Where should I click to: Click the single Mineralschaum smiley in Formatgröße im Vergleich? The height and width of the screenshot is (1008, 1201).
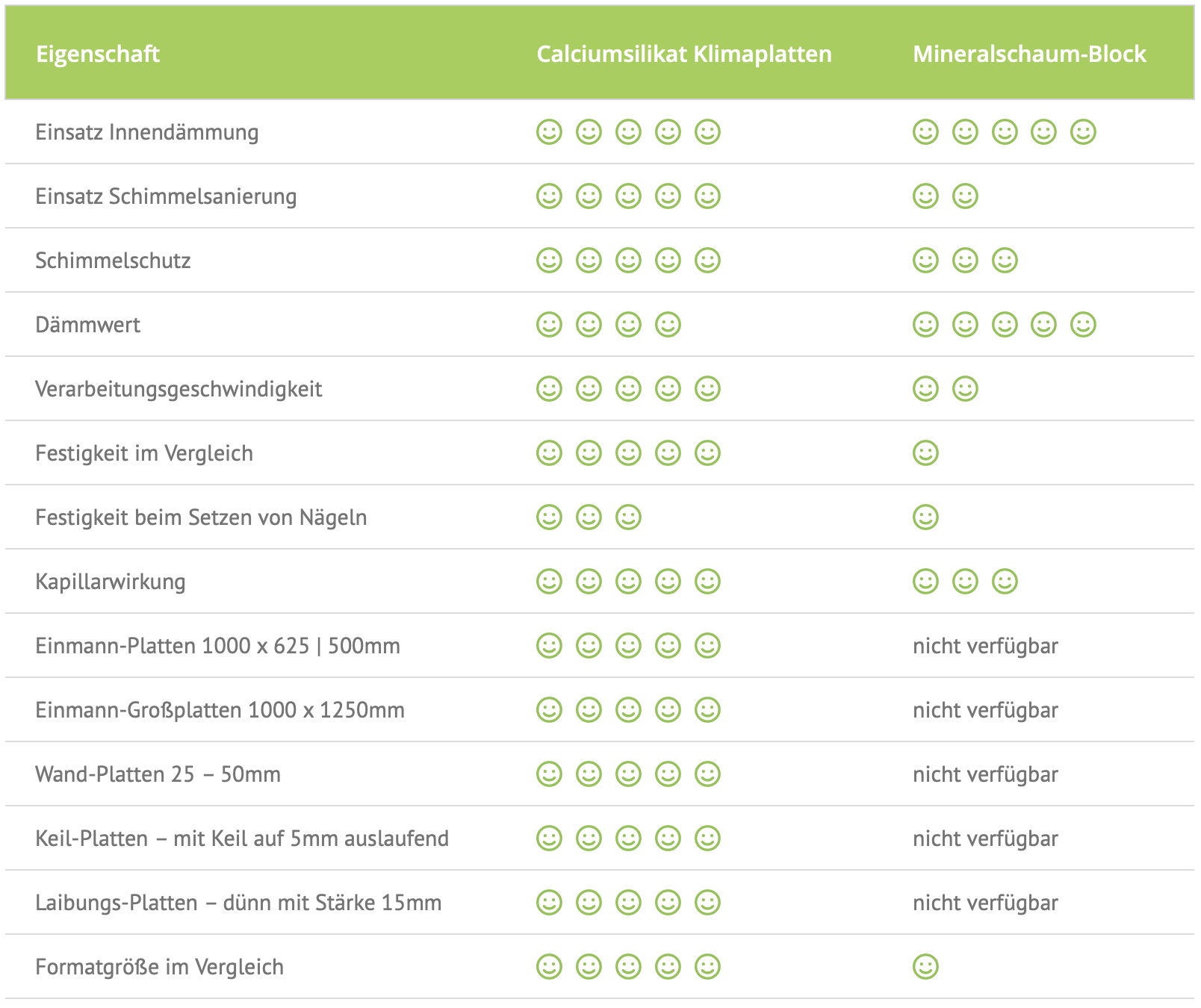925,966
